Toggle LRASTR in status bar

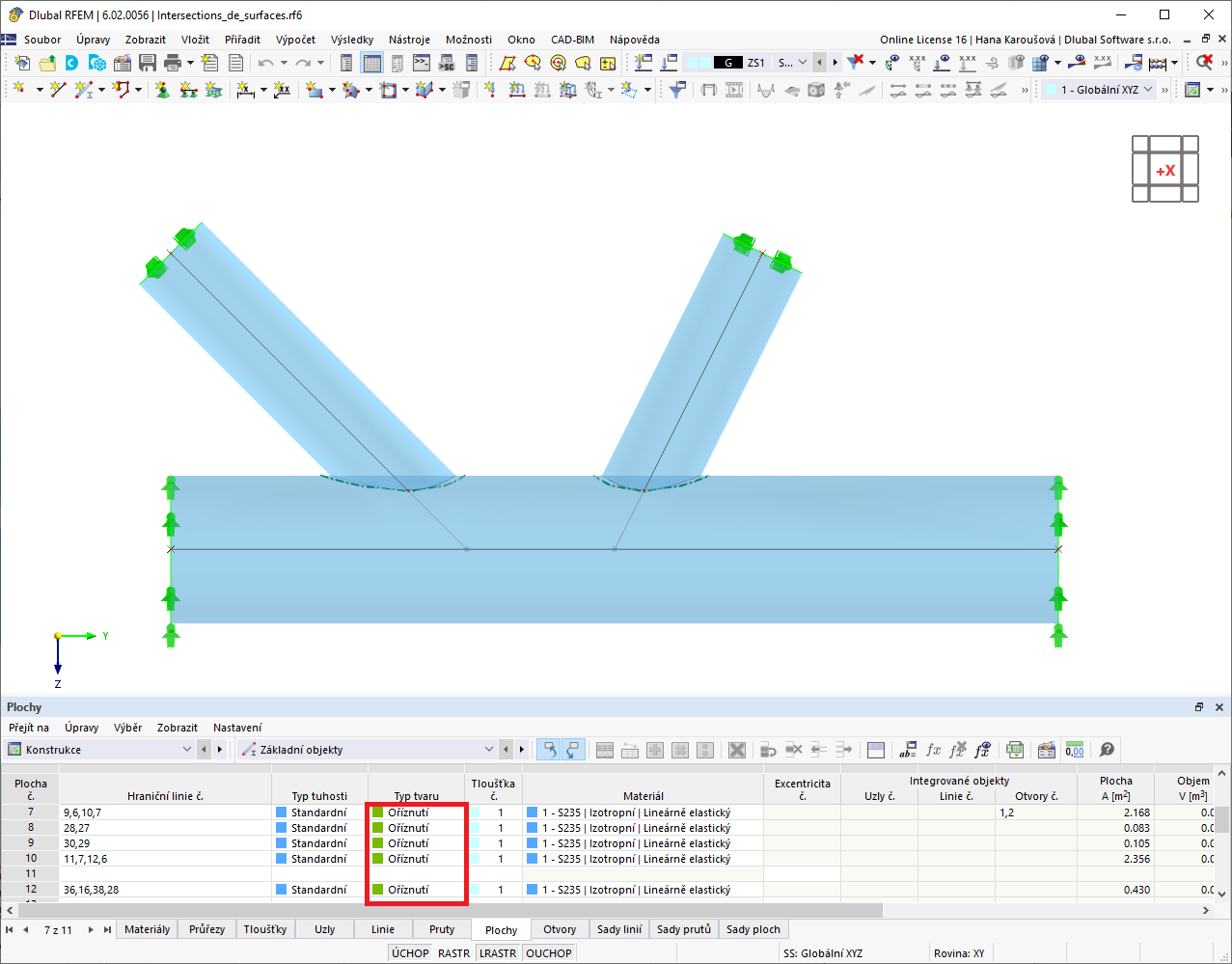[x=498, y=952]
